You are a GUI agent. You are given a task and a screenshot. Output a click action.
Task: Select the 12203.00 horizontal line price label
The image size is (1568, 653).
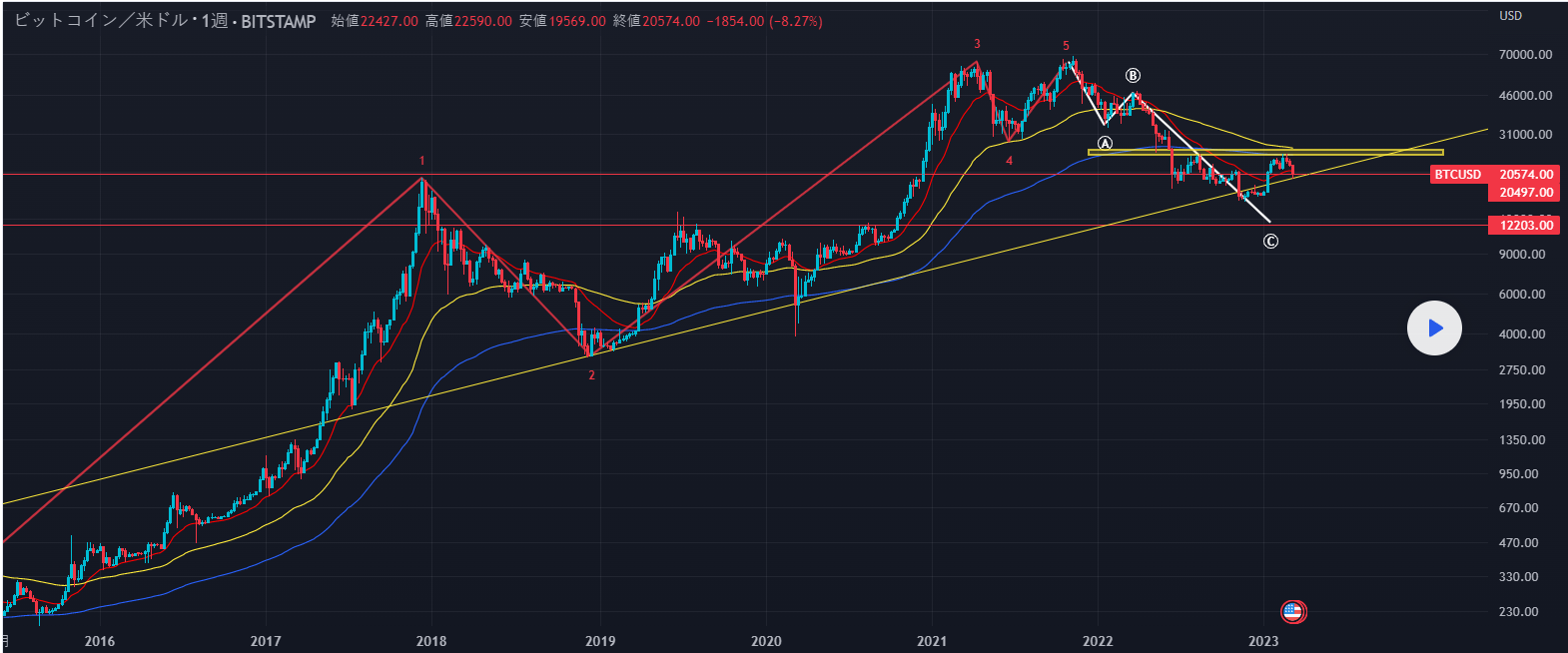coord(1526,226)
